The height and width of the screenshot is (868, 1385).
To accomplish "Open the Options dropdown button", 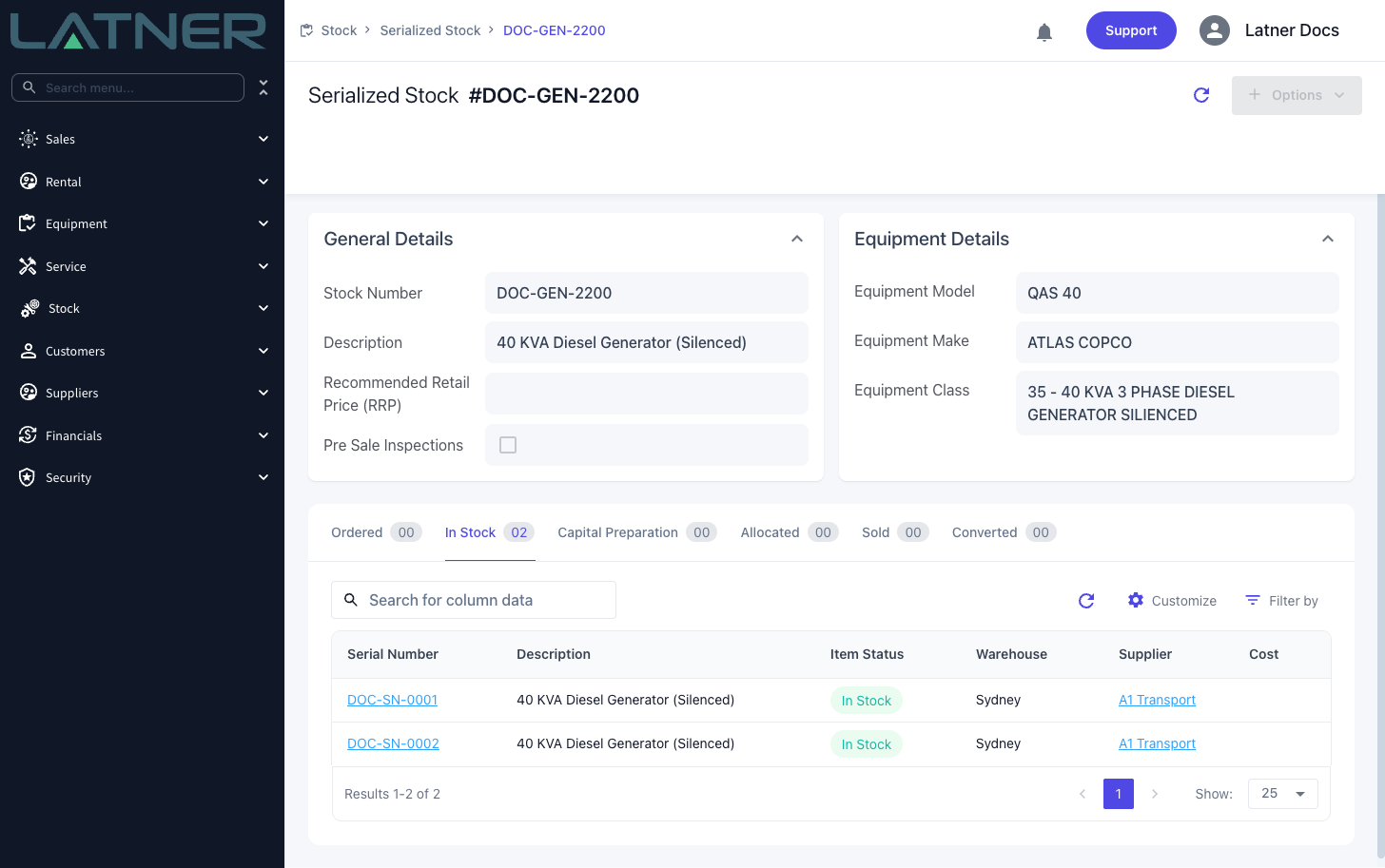I will tap(1297, 95).
